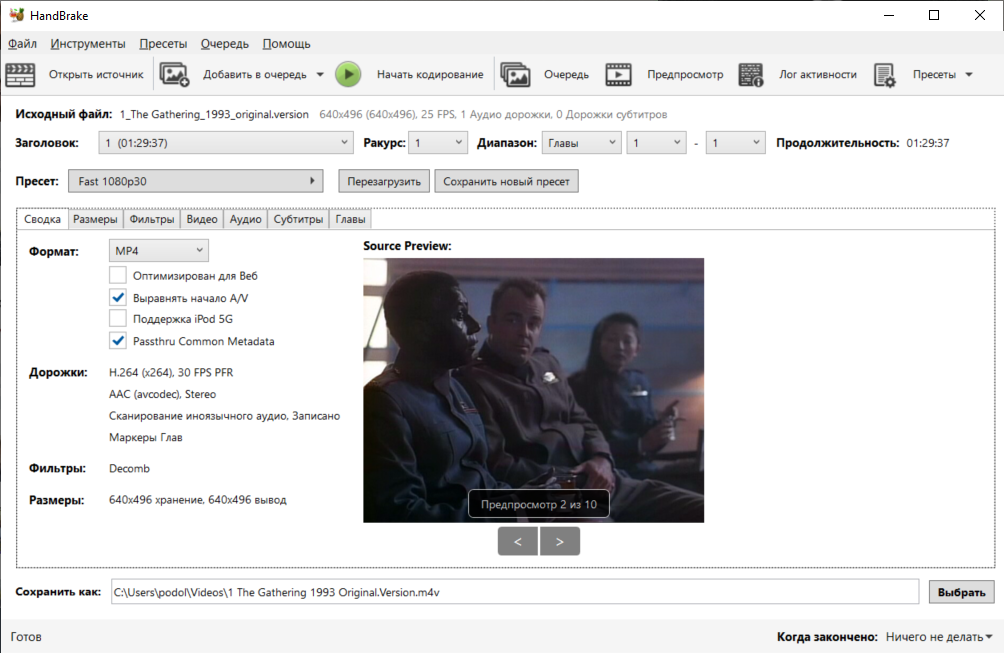Open the end chapter dropdown
Viewport: 1004px width, 653px height.
coord(736,143)
